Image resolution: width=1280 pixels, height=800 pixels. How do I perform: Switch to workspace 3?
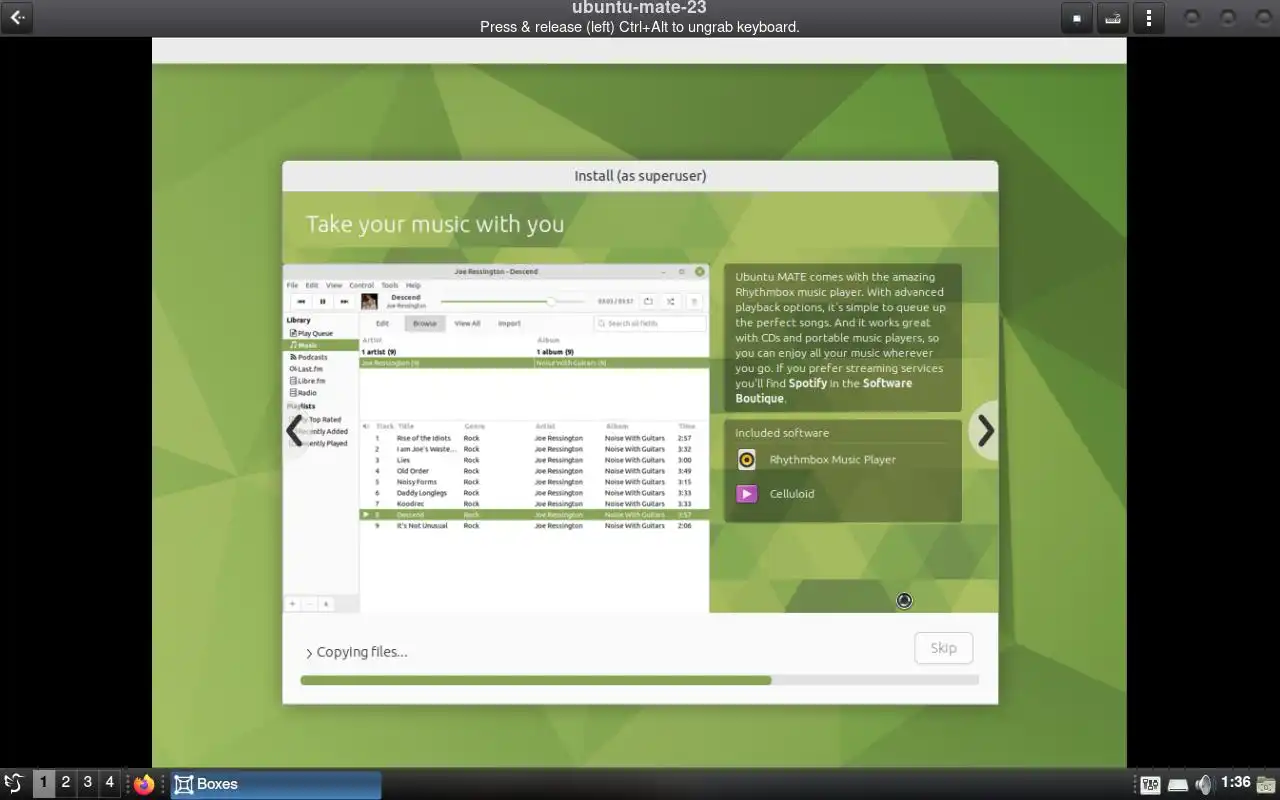[x=88, y=783]
